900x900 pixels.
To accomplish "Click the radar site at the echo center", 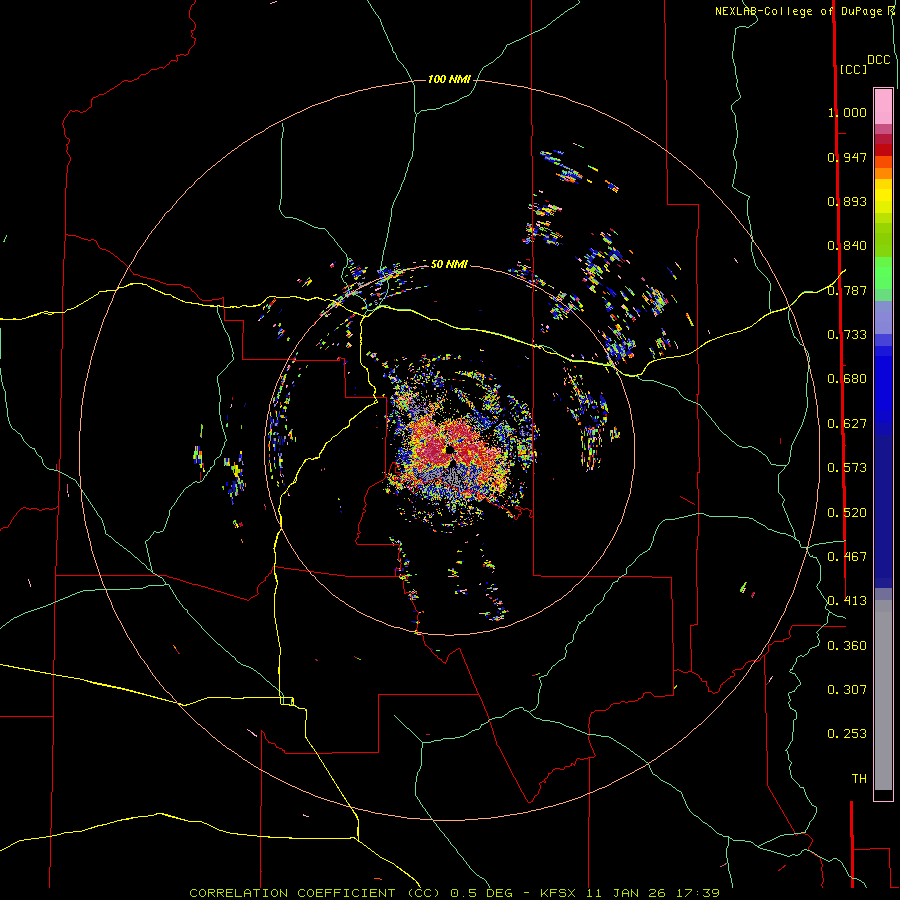I will [450, 450].
